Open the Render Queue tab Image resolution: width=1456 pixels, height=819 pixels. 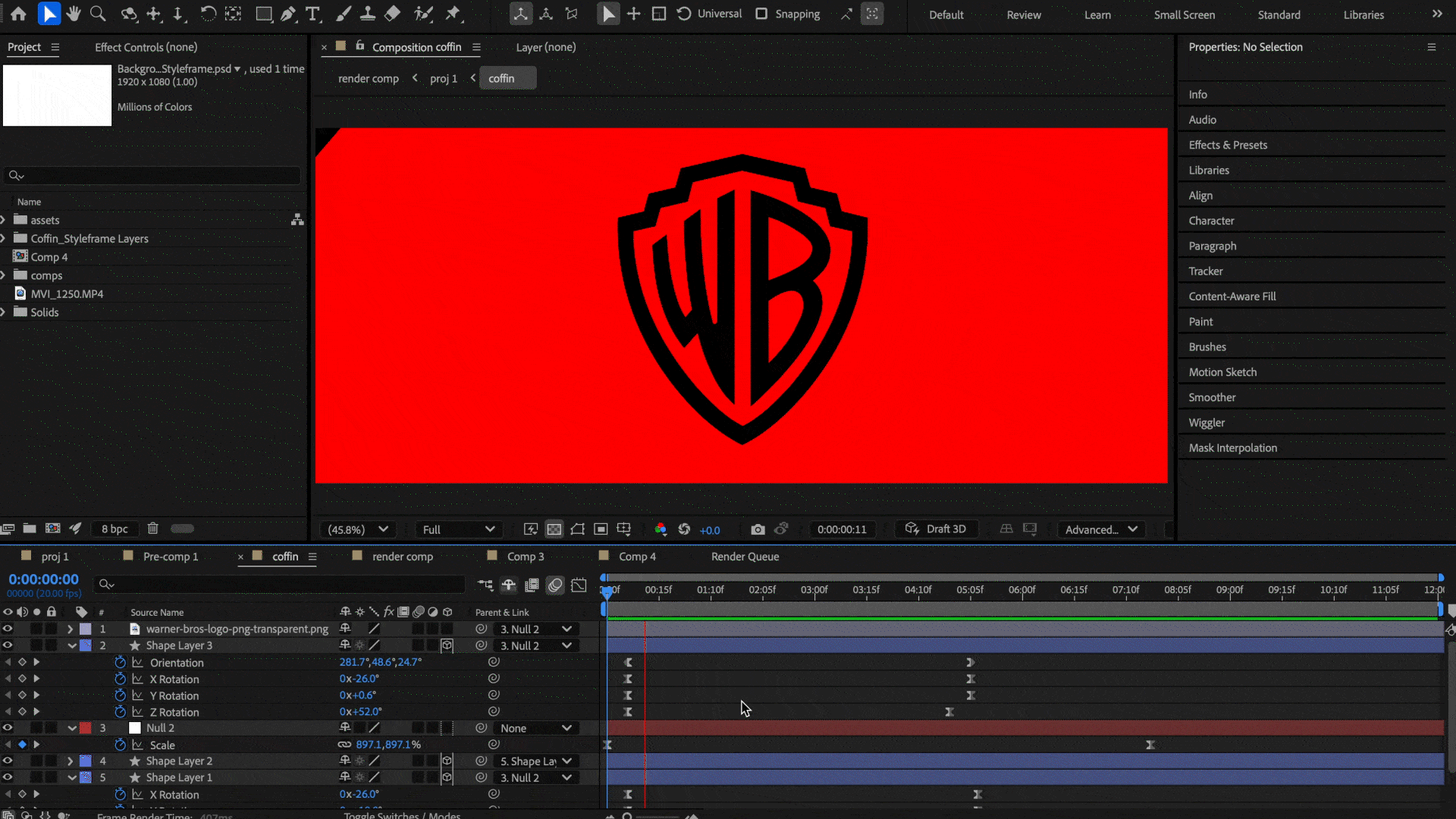pyautogui.click(x=745, y=557)
